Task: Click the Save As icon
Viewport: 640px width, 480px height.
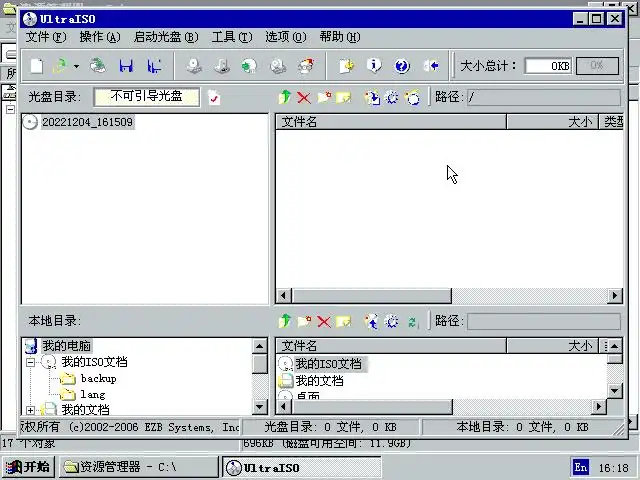Action: pyautogui.click(x=154, y=66)
